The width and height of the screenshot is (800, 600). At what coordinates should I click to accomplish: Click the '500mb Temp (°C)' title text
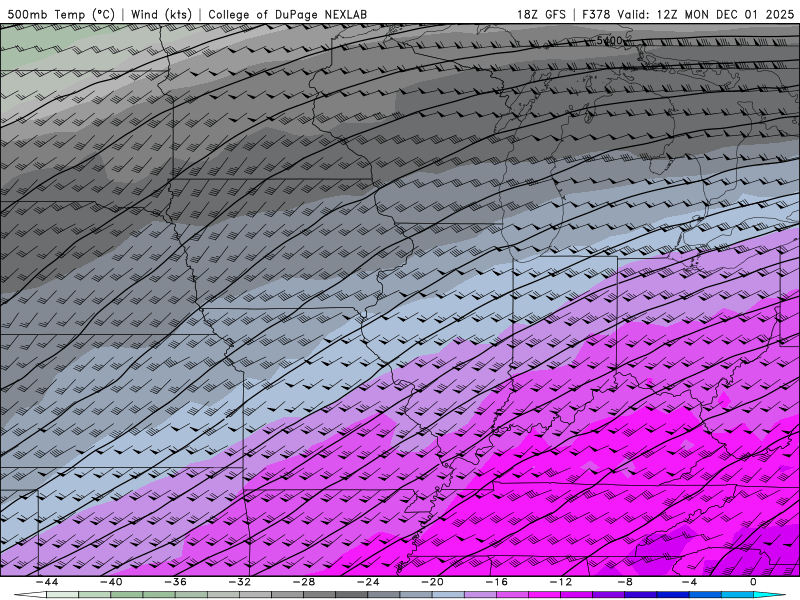click(61, 14)
